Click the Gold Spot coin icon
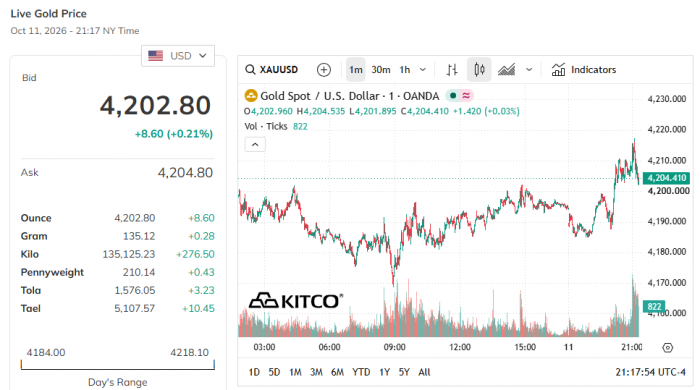Image resolution: width=700 pixels, height=390 pixels. tap(251, 95)
